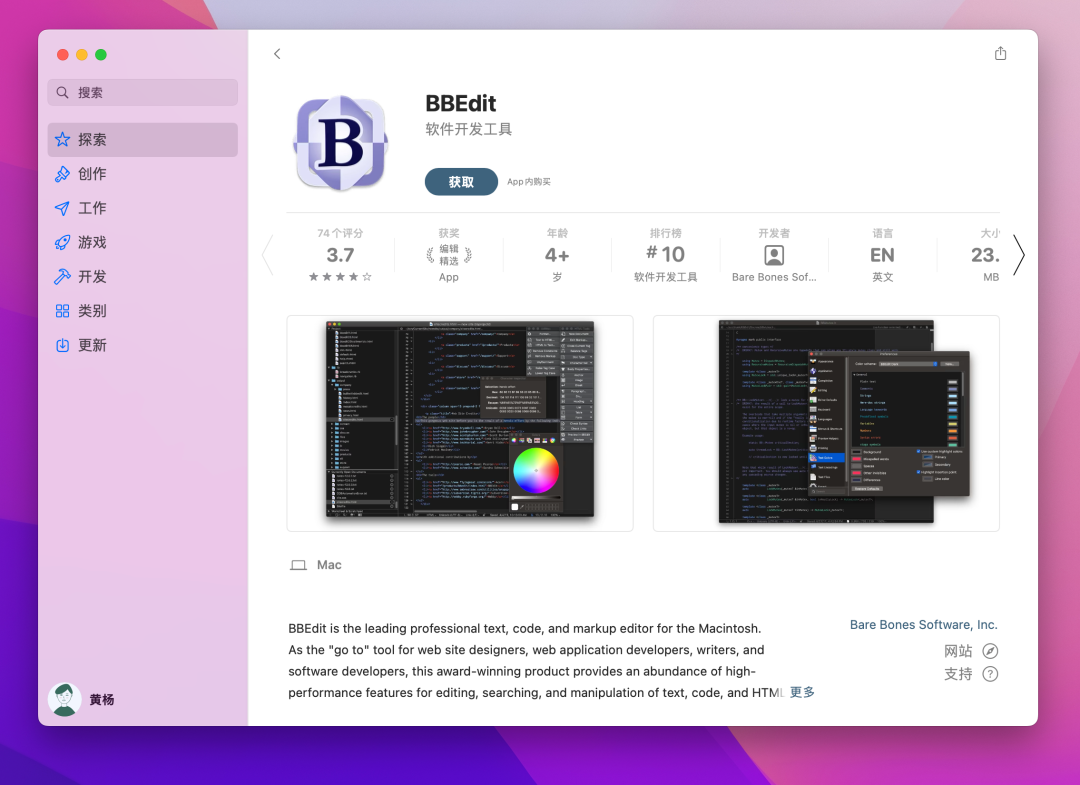Click the editors' choice laurel badge

[x=449, y=255]
